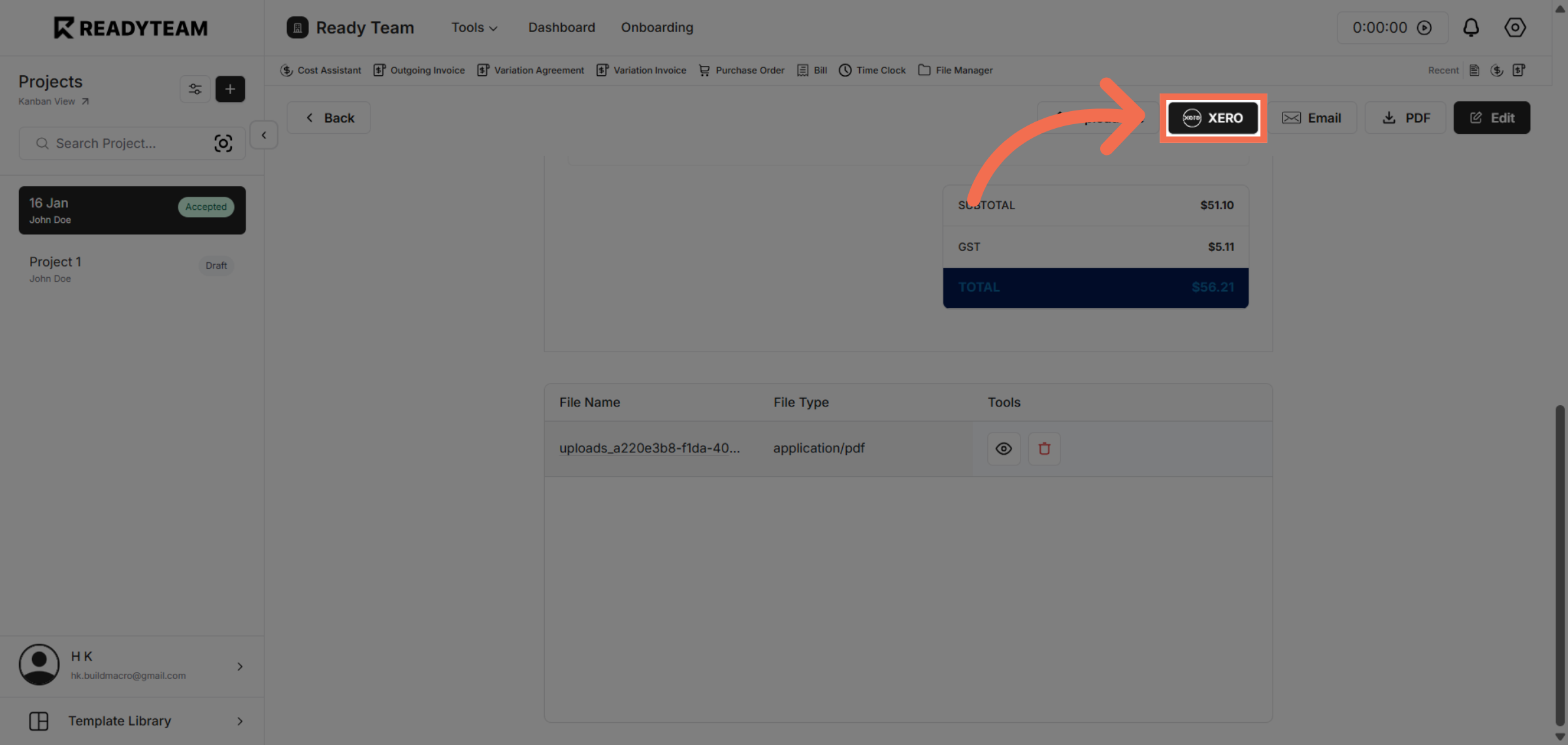Viewport: 1568px width, 745px height.
Task: Delete the uploaded file via trash icon
Action: [1044, 448]
